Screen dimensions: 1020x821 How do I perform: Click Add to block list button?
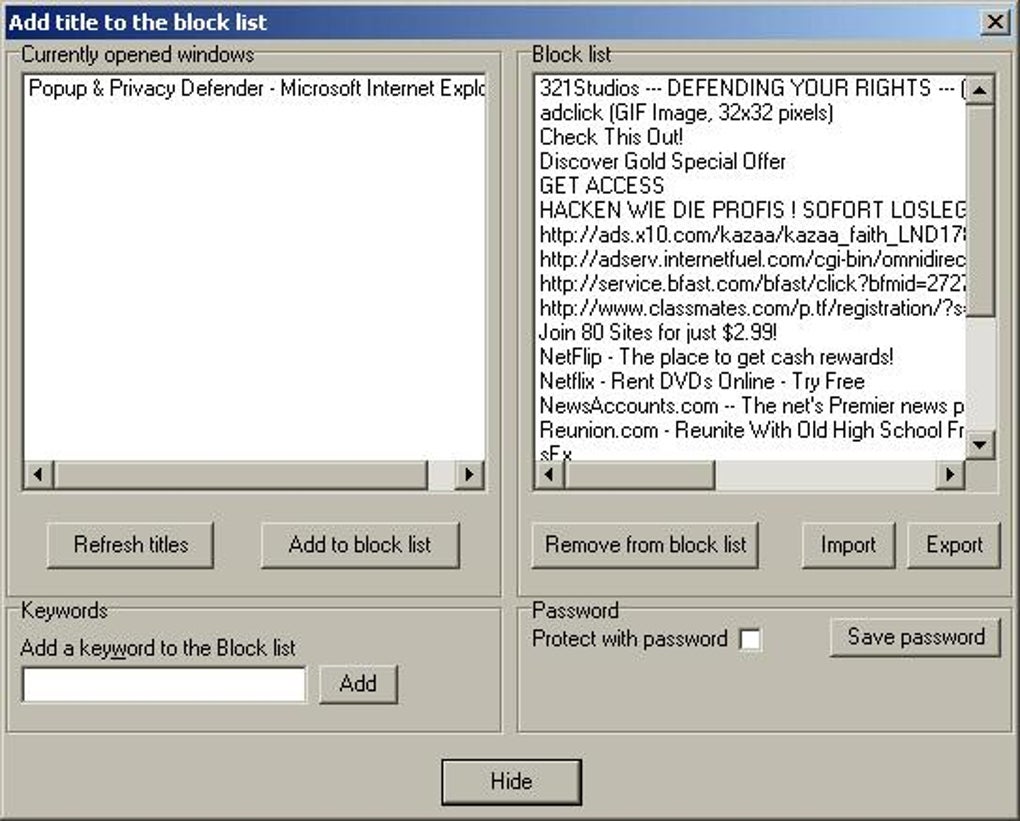pos(360,545)
